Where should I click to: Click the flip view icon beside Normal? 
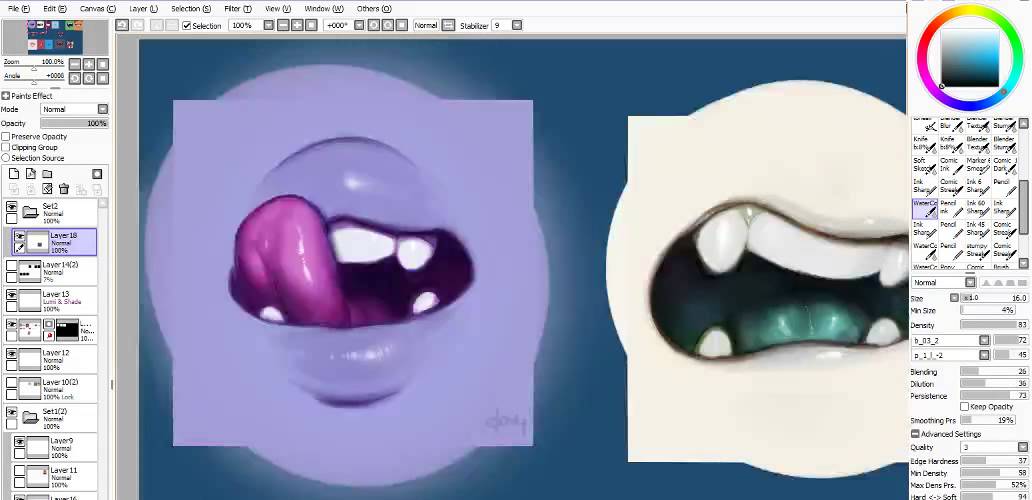click(448, 25)
